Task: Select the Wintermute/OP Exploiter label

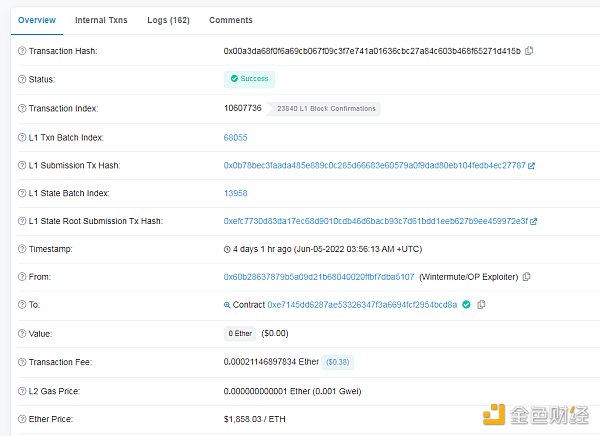Action: (469, 277)
